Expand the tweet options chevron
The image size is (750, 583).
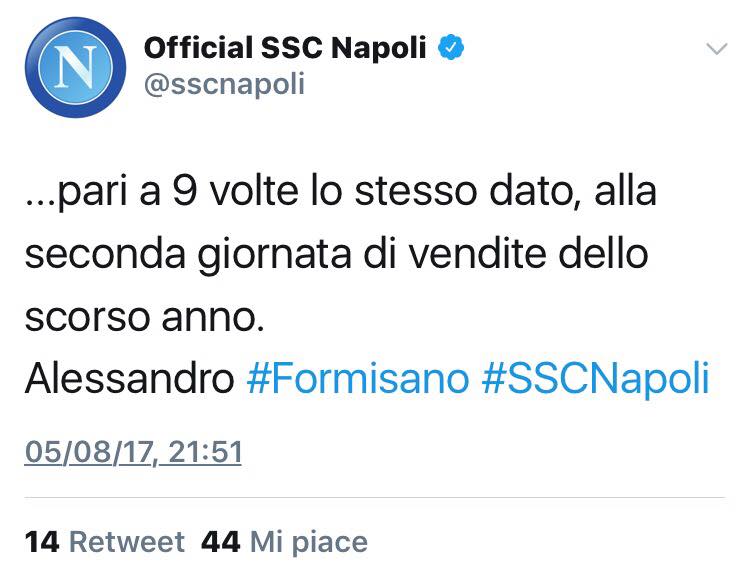pyautogui.click(x=717, y=49)
